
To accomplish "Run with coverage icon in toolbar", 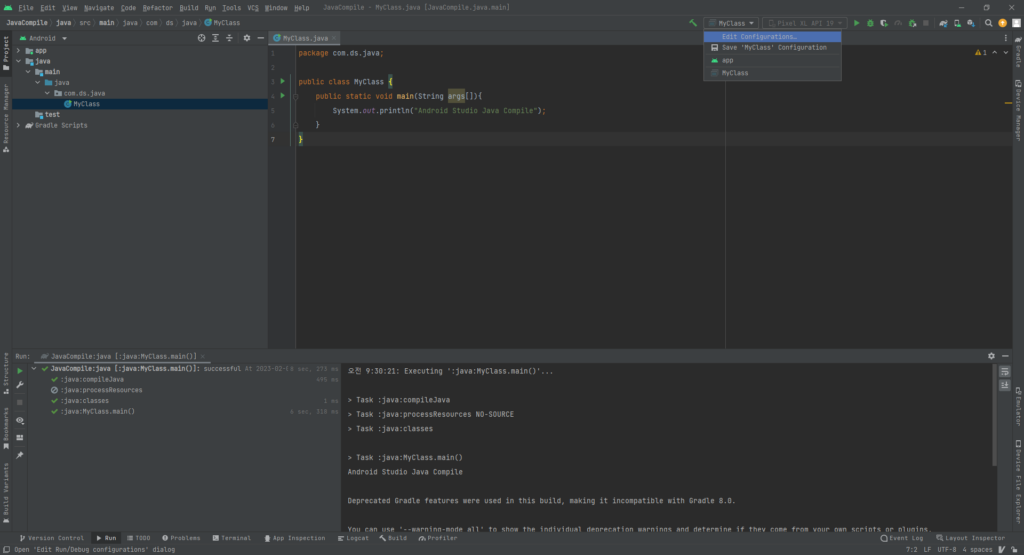I will point(884,23).
